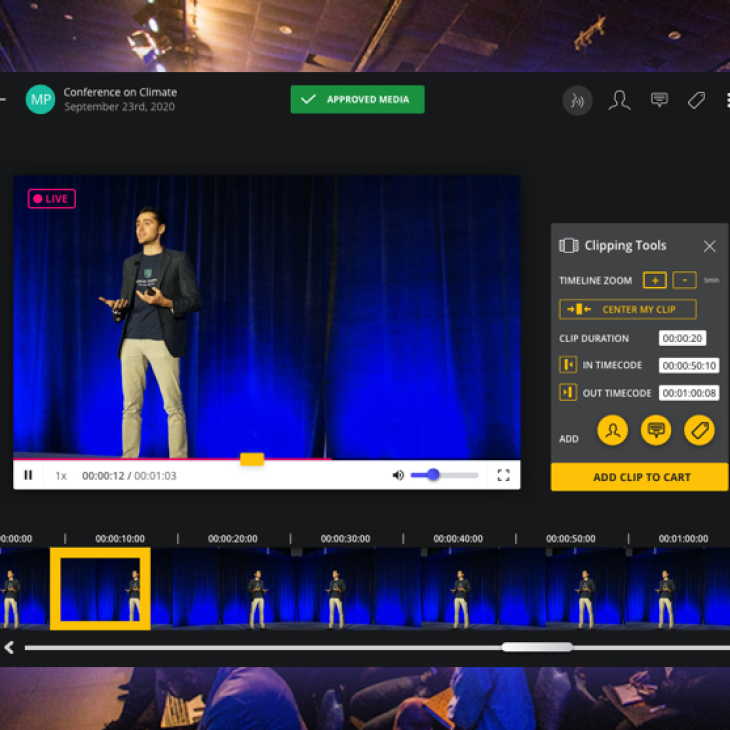Set the Out Timecode marker icon
This screenshot has height=730, width=730.
point(568,392)
